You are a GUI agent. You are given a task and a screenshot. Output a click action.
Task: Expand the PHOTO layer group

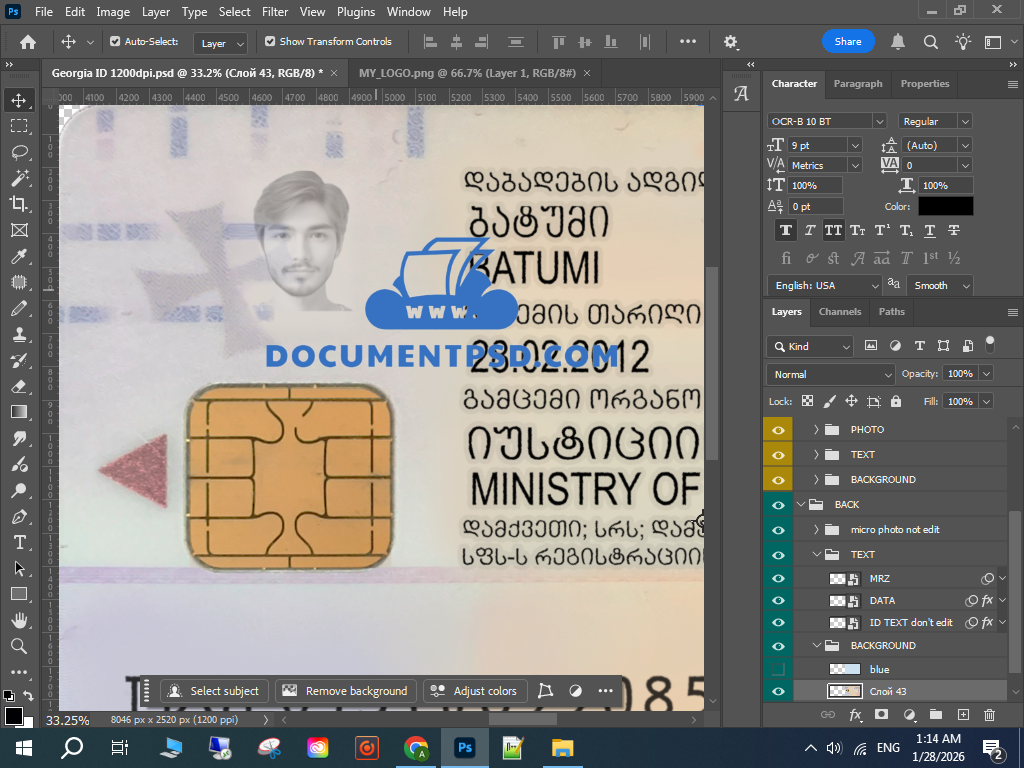(816, 429)
